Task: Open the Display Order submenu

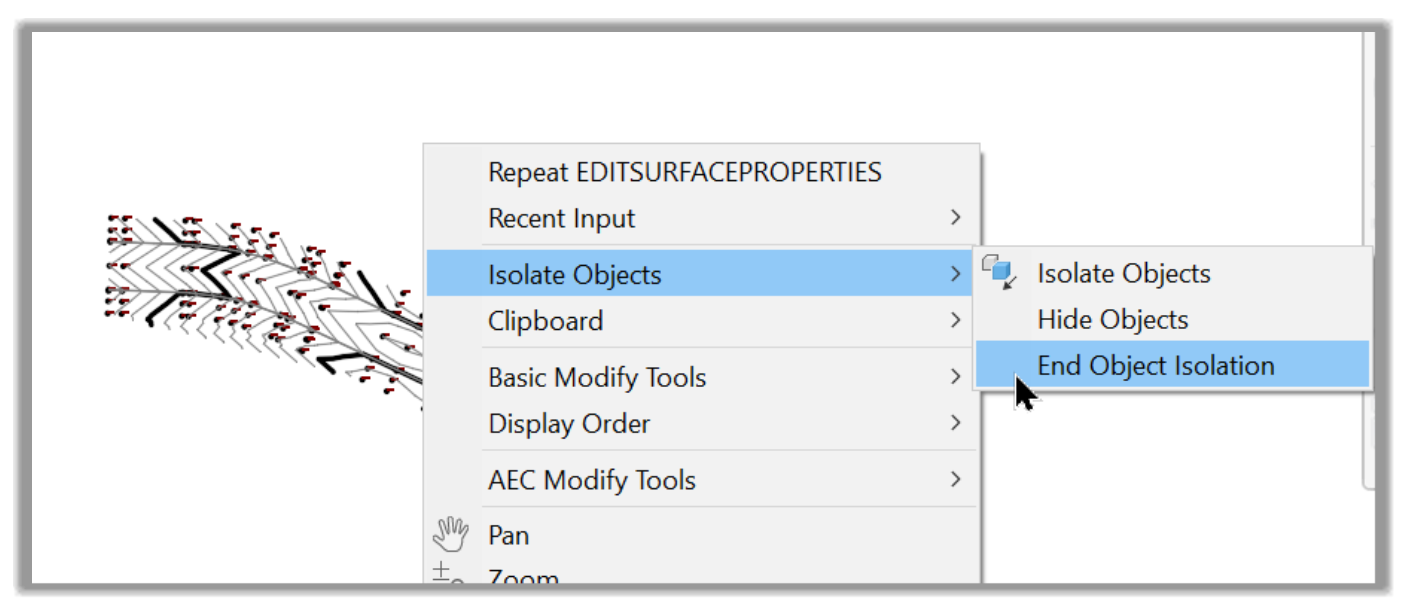Action: click(702, 424)
